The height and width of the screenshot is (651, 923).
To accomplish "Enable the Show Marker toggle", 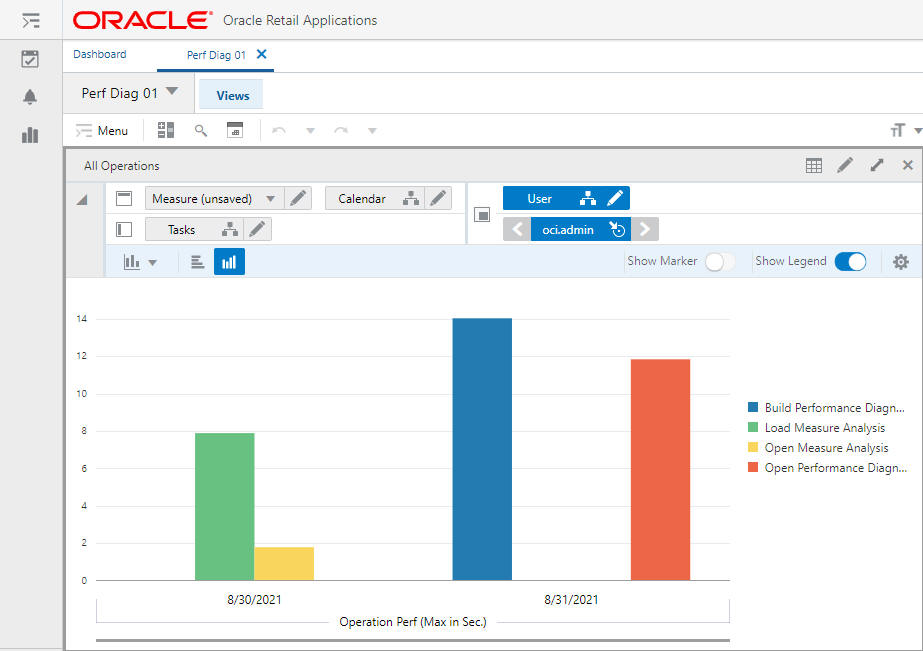I will 718,261.
